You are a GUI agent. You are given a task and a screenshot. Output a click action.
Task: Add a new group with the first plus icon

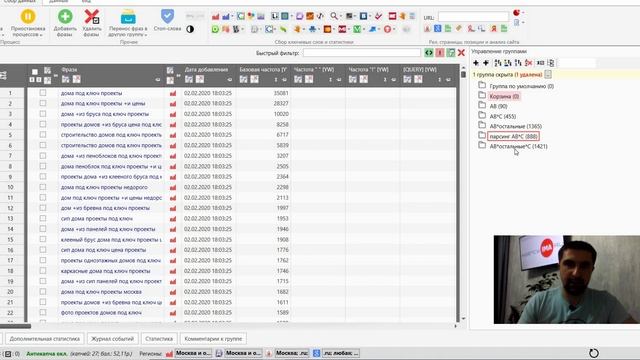pos(476,63)
